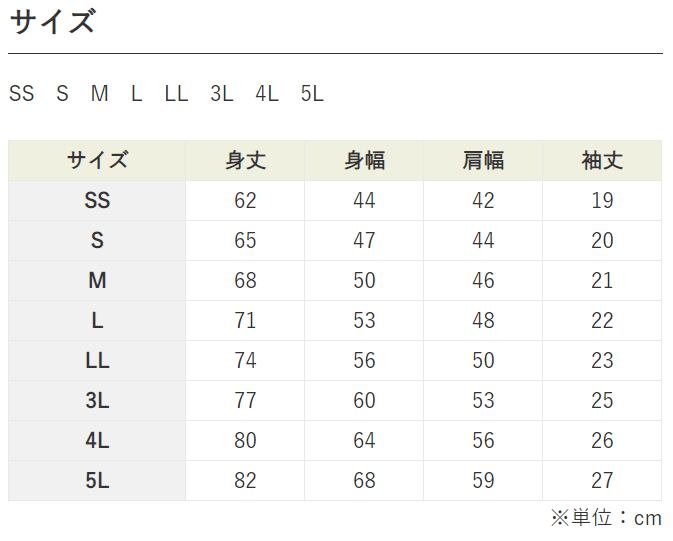Image resolution: width=673 pixels, height=541 pixels.
Task: Pick the LL size link above table
Action: [176, 94]
